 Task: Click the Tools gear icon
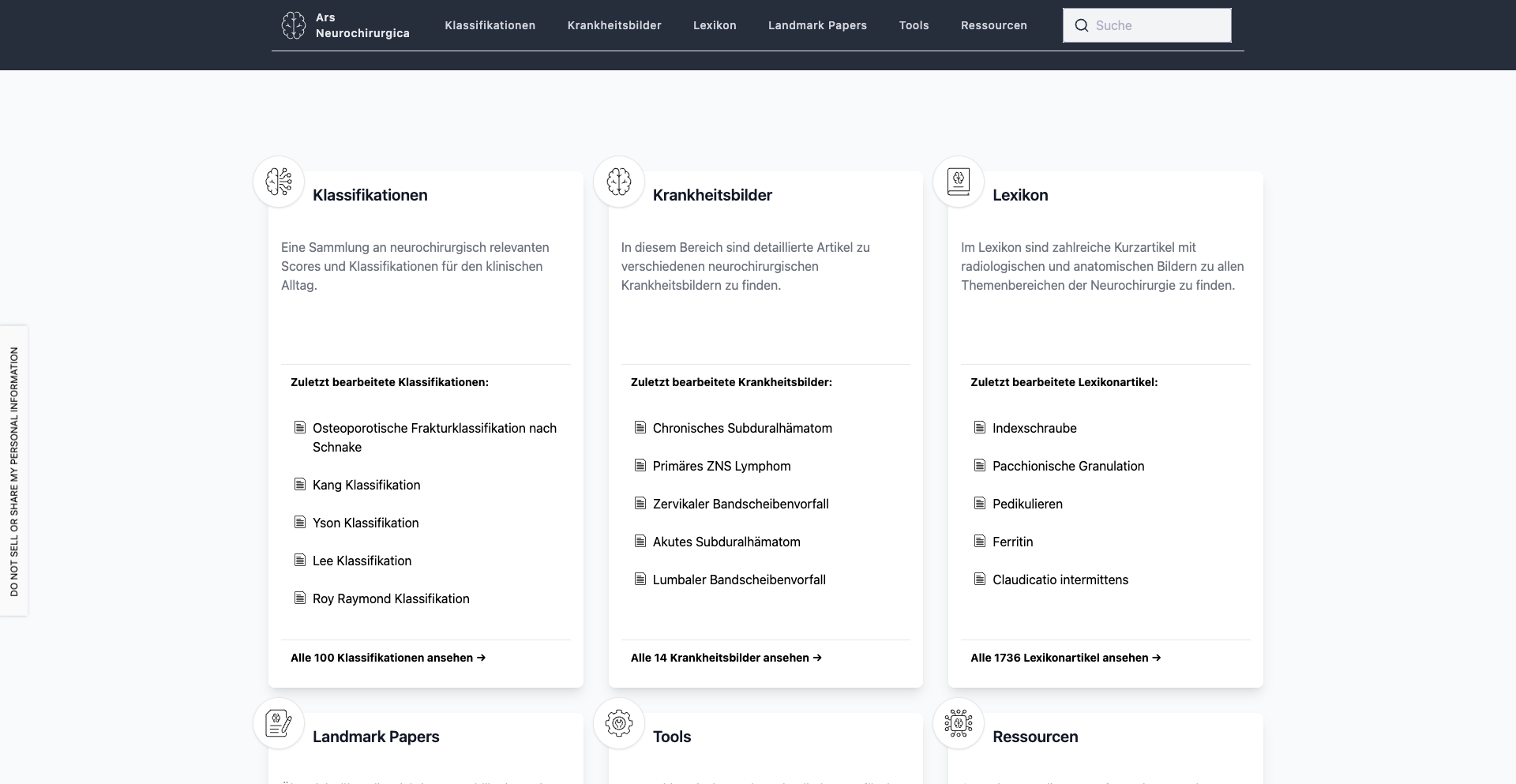point(619,723)
